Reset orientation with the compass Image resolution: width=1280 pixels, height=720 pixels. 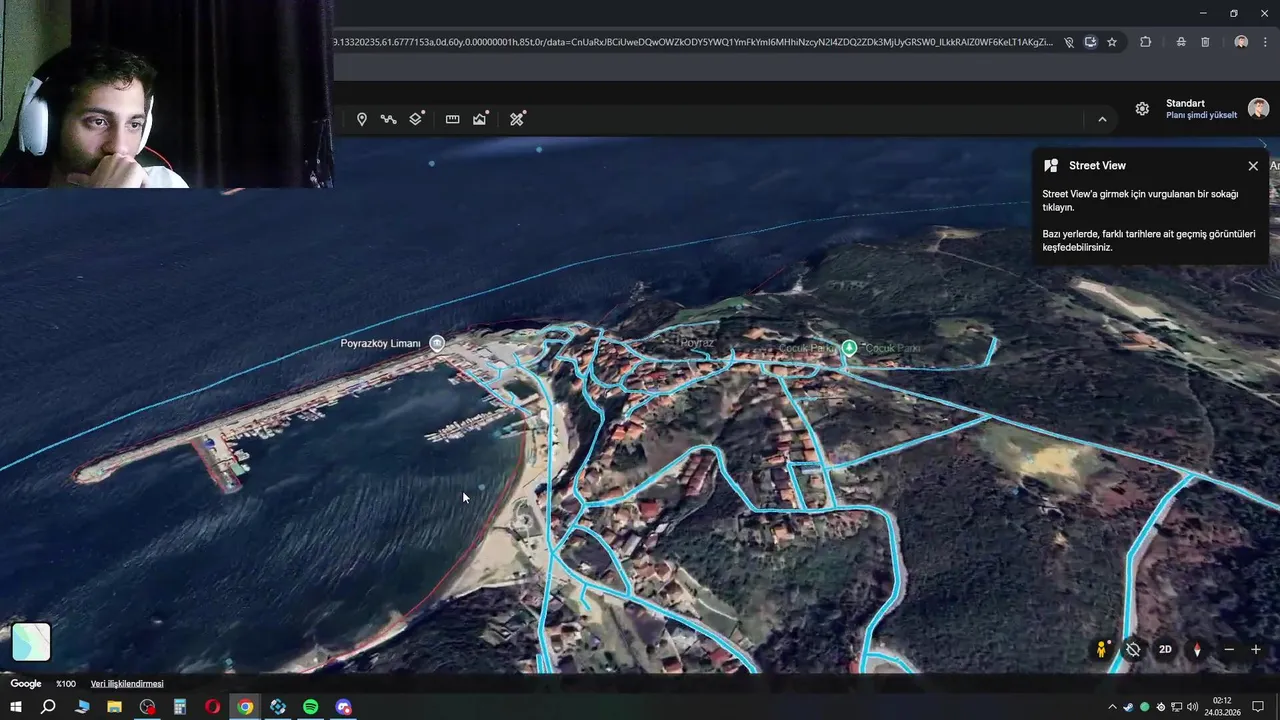click(1197, 649)
